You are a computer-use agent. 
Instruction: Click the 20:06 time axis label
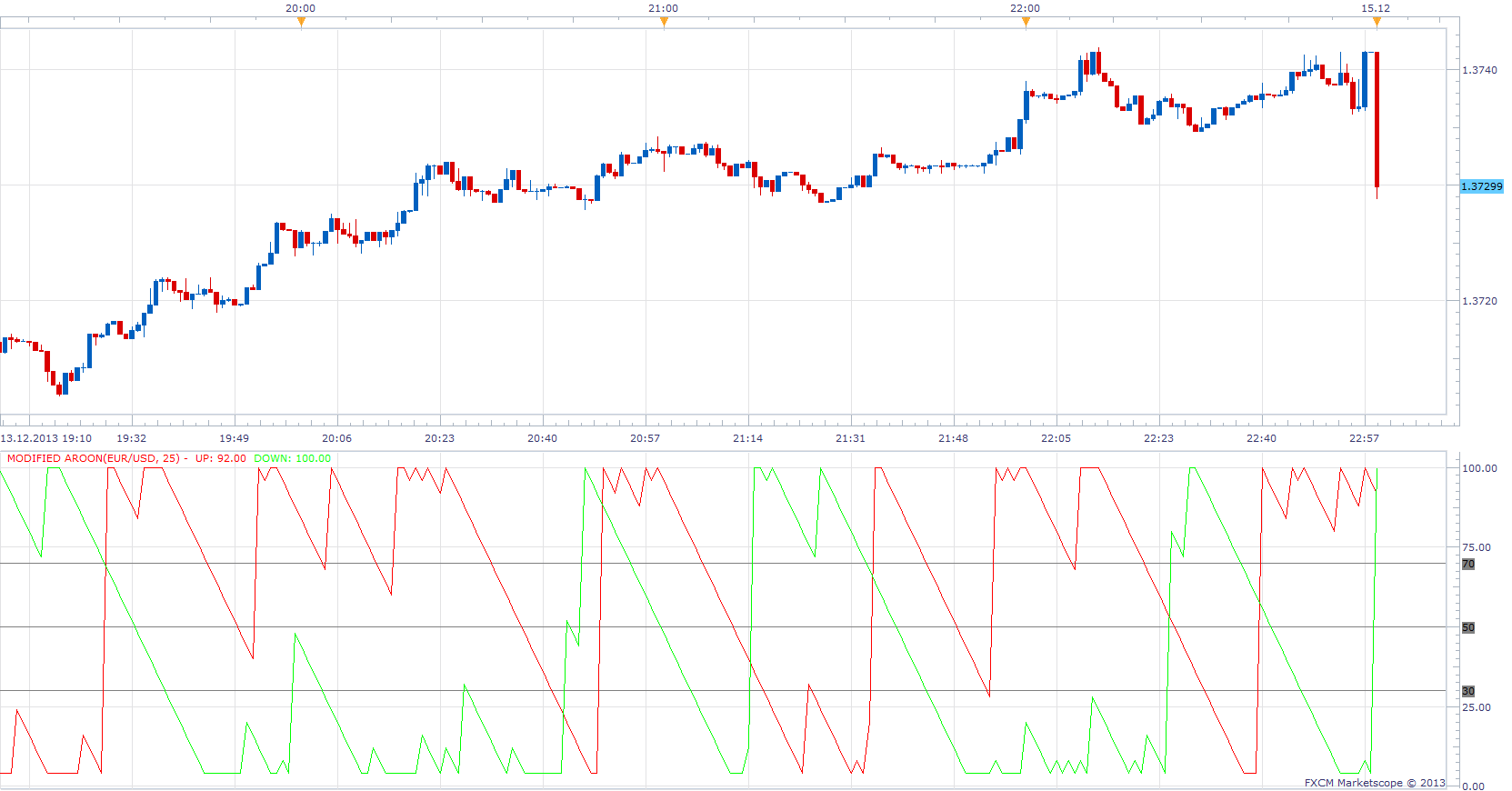tap(337, 438)
